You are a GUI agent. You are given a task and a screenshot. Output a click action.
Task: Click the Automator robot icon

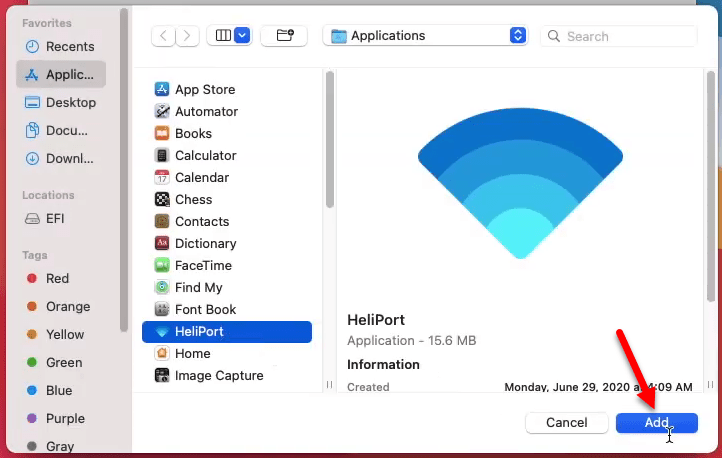(162, 111)
